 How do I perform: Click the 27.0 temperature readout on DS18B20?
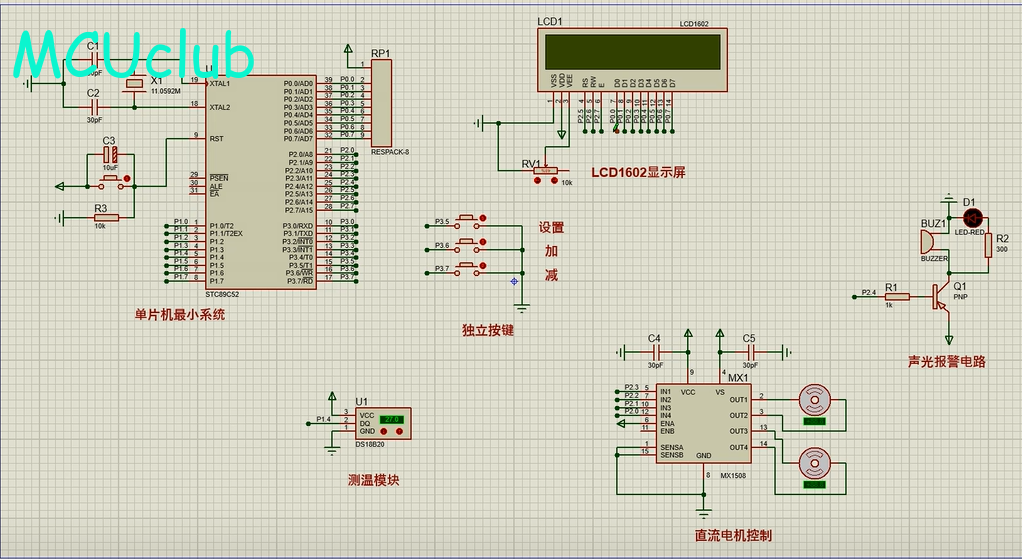tap(392, 419)
